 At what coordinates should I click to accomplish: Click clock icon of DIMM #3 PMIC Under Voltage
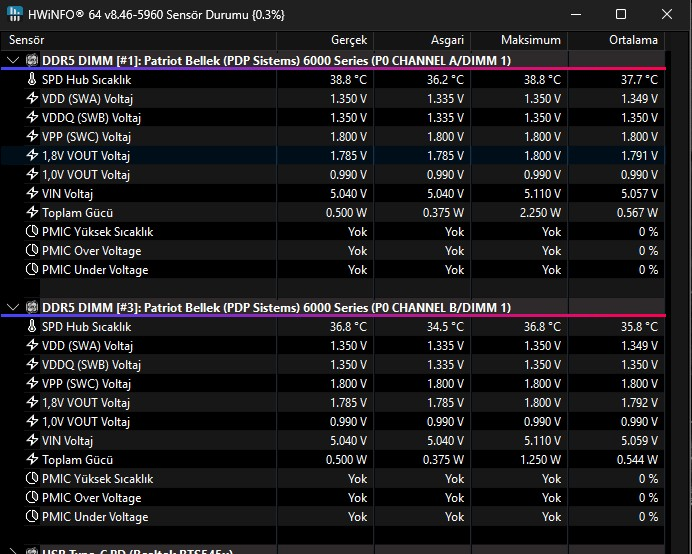tap(32, 516)
